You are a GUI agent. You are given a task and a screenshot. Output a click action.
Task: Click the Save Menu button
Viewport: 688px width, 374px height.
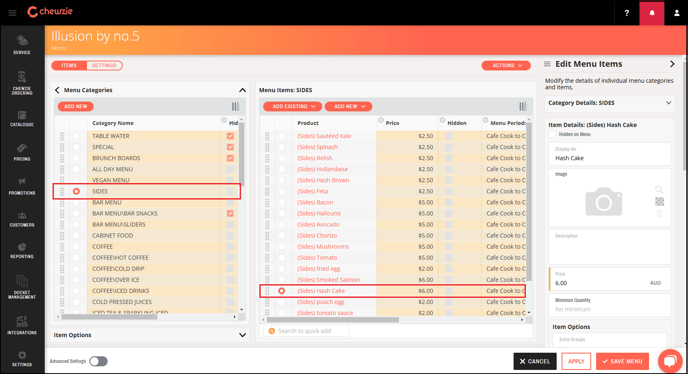[622, 361]
